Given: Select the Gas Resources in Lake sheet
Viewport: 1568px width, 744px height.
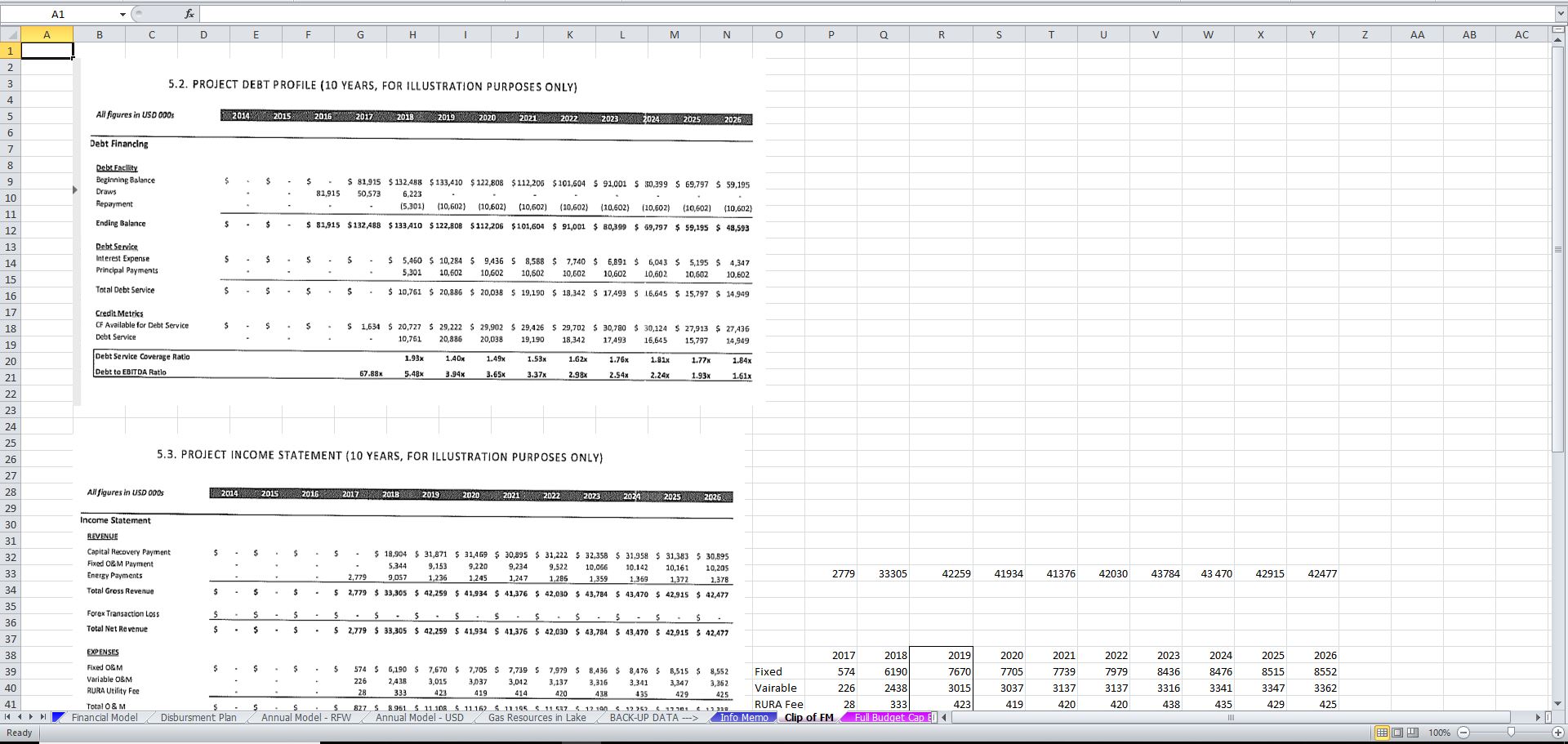Looking at the screenshot, I should point(536,718).
